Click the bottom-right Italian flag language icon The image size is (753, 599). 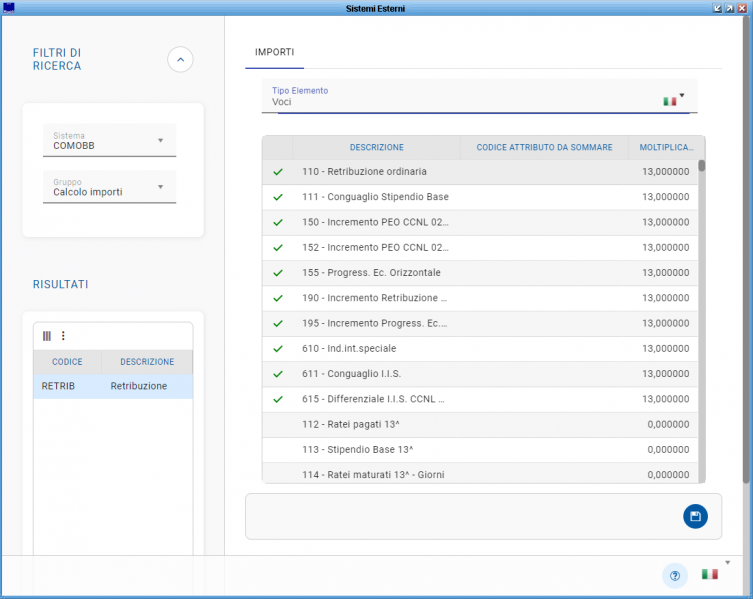pyautogui.click(x=710, y=574)
